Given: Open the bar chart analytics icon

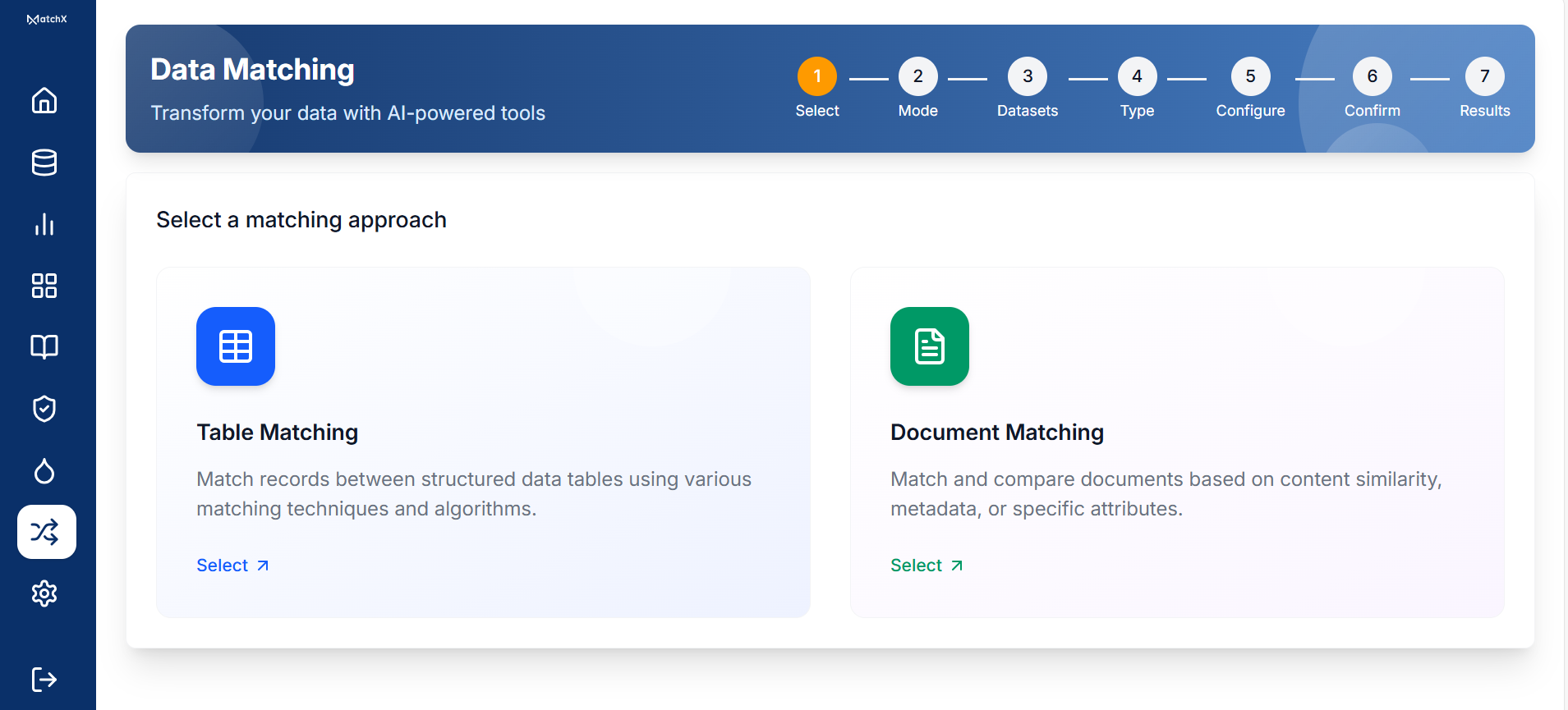Looking at the screenshot, I should click(44, 224).
